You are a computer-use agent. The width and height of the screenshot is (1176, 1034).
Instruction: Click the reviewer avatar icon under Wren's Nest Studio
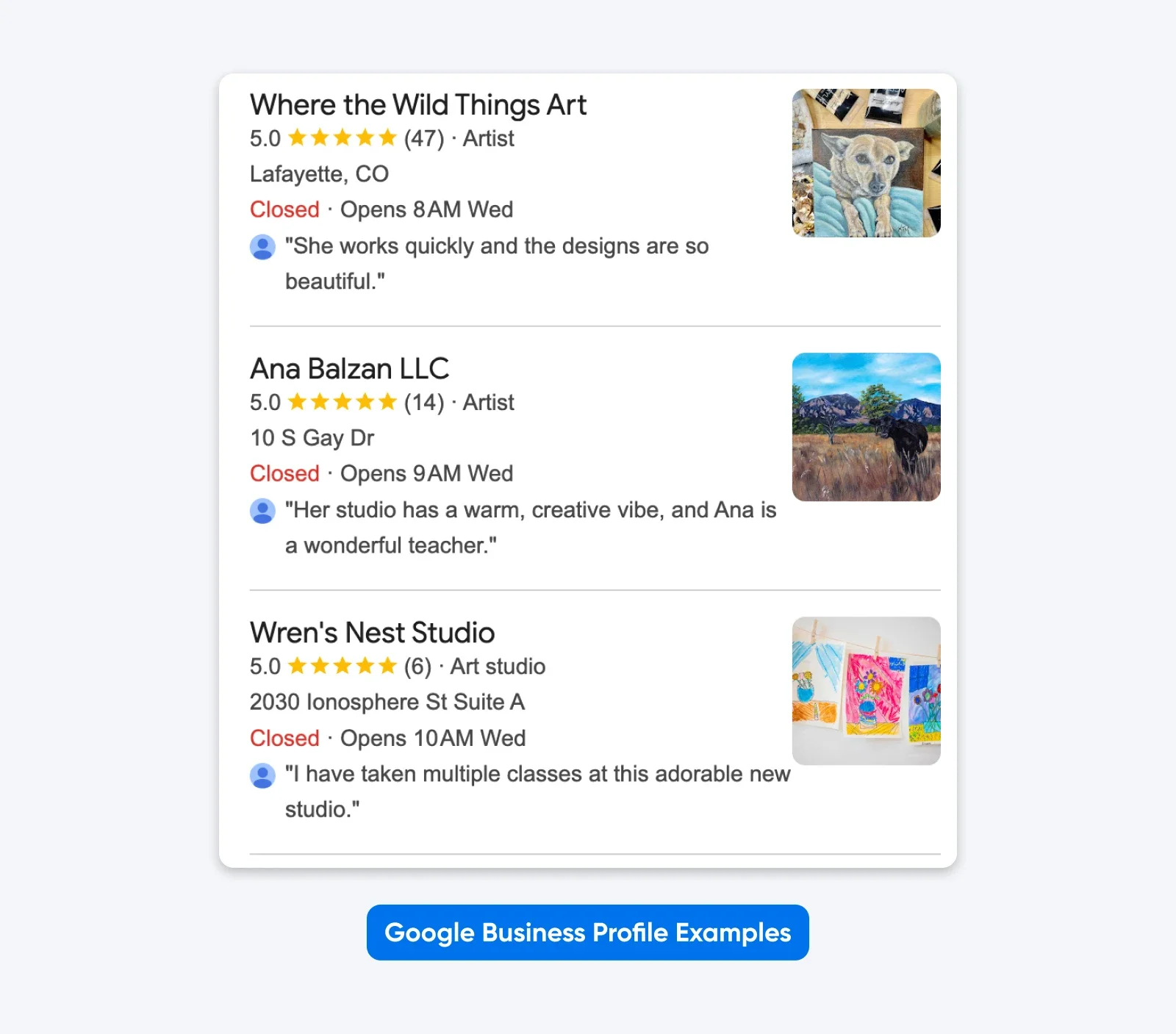click(262, 777)
